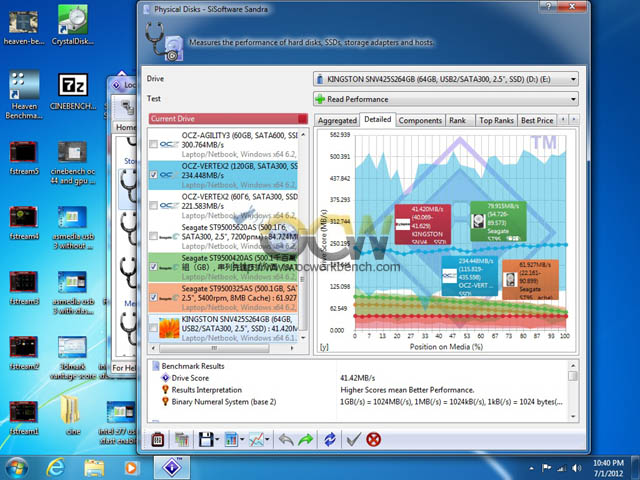Click the grey report pages toolbar icon

click(182, 440)
